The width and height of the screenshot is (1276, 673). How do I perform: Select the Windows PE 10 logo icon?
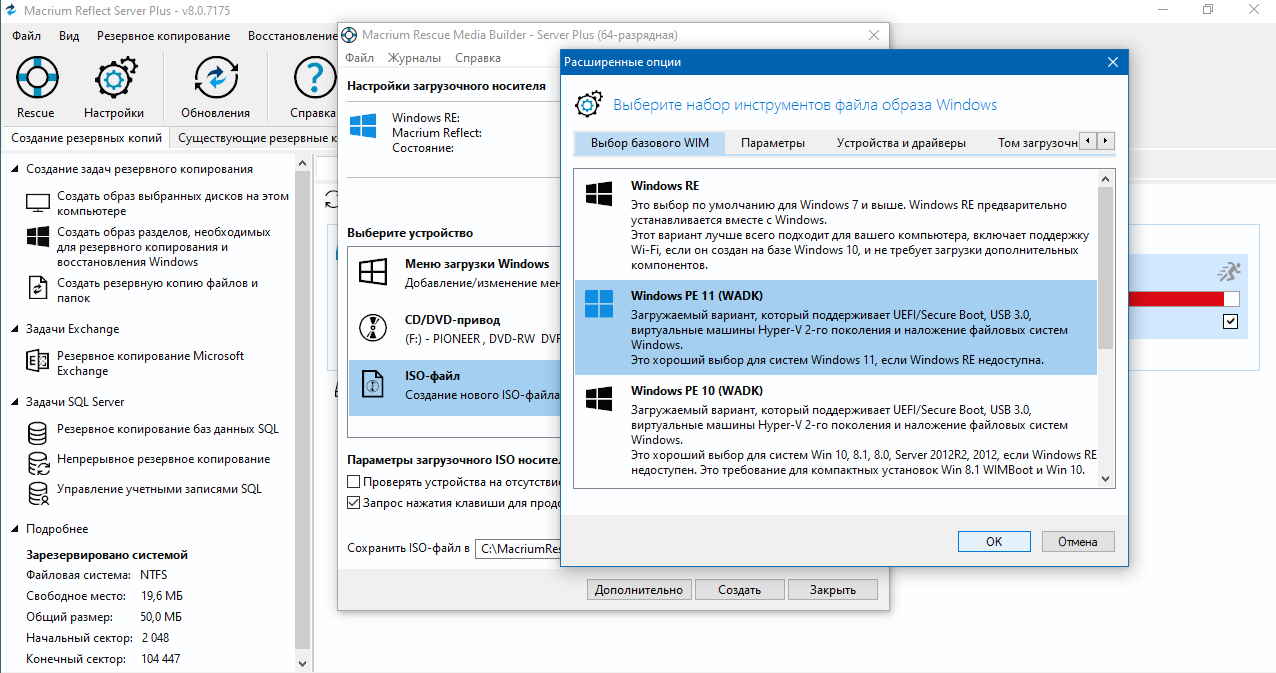[x=599, y=398]
